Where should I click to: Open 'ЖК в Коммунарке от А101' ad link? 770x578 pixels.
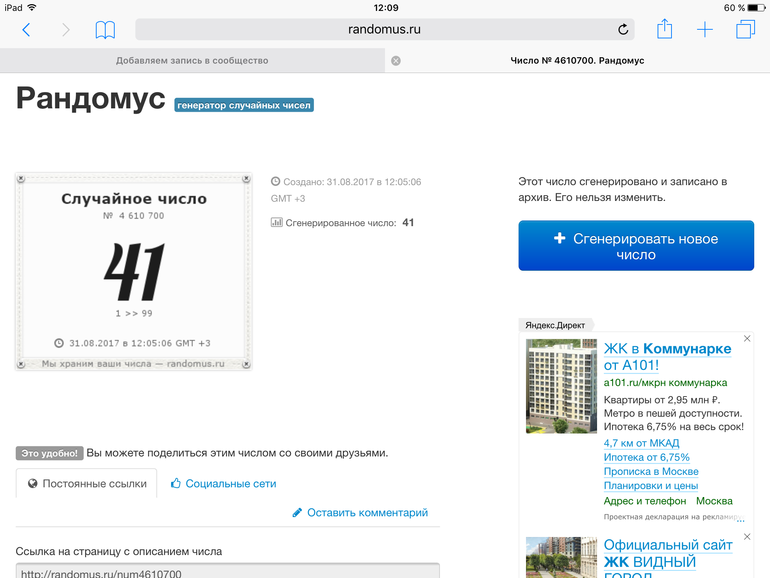pyautogui.click(x=667, y=357)
